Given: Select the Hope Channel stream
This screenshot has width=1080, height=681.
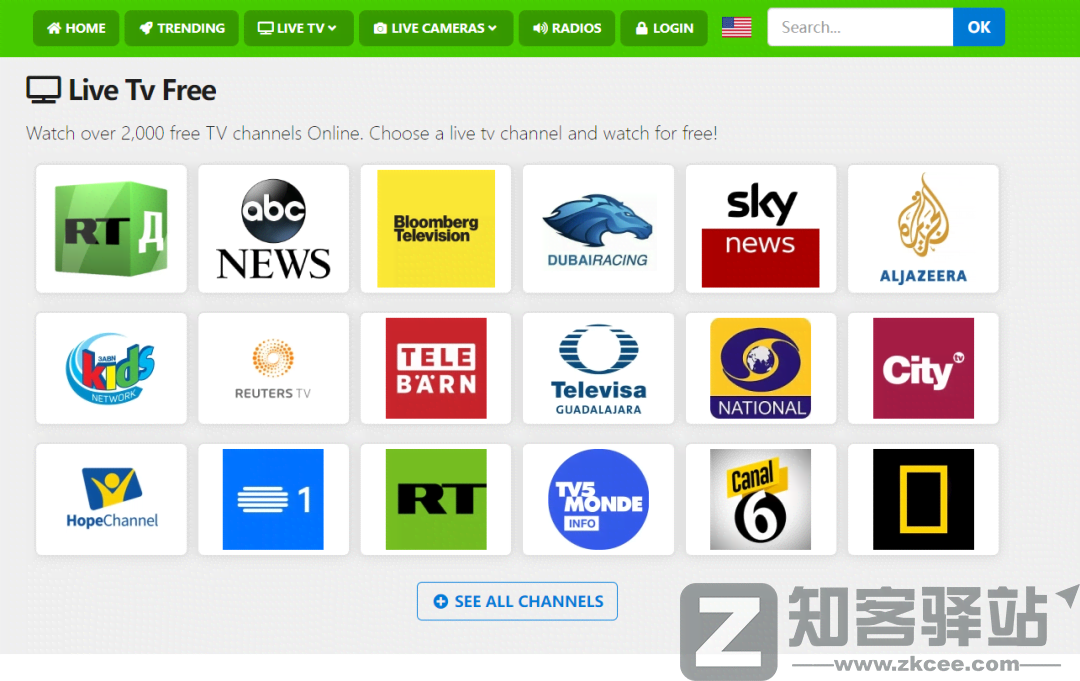Looking at the screenshot, I should (111, 499).
